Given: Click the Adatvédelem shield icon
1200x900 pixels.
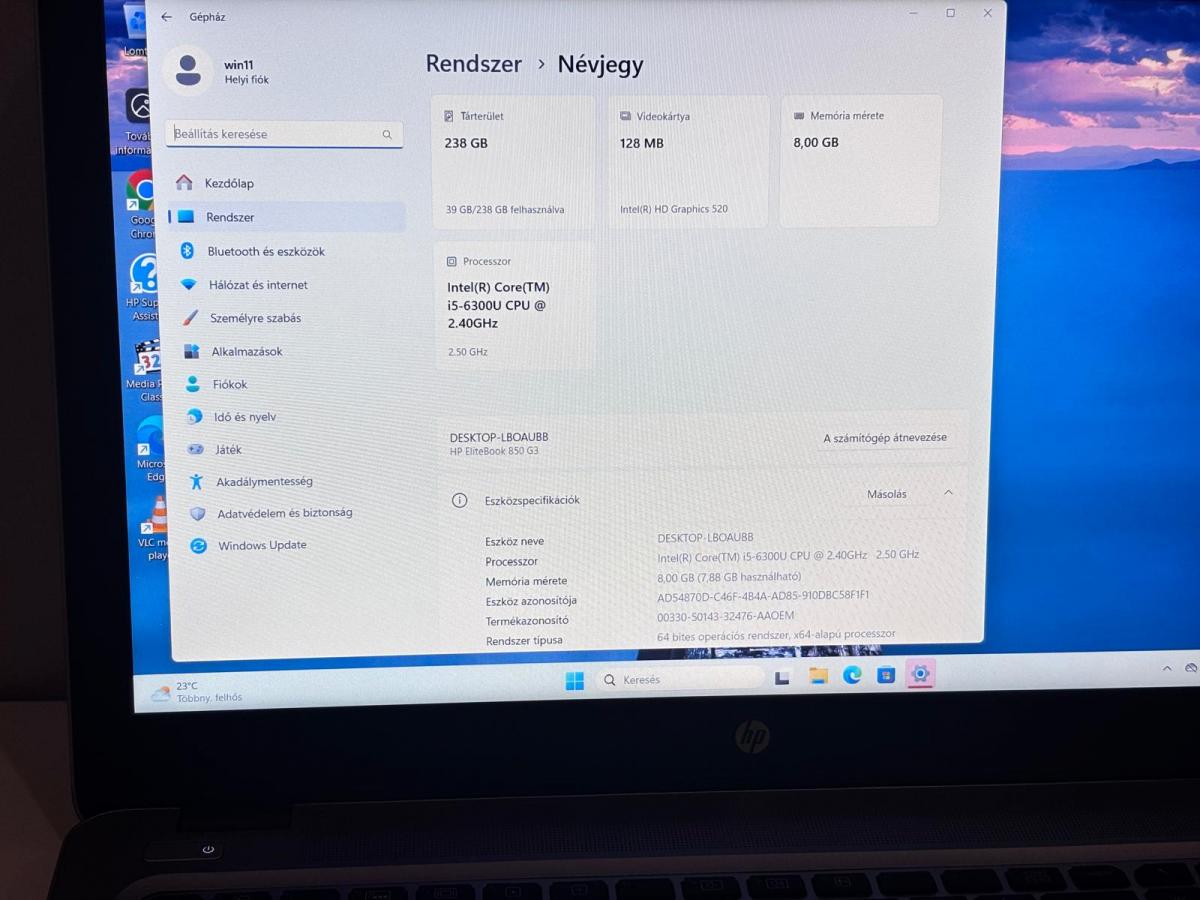Looking at the screenshot, I should click(x=198, y=513).
